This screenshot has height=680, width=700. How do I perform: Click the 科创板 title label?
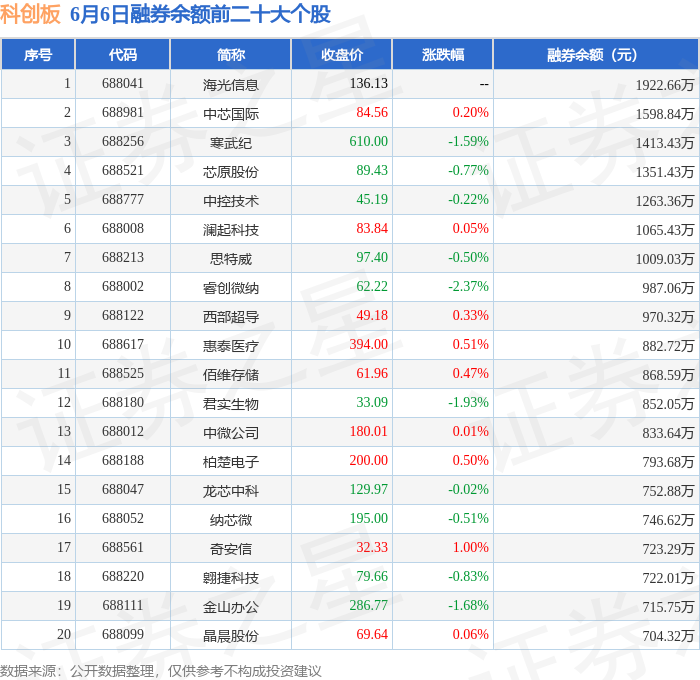click(30, 14)
